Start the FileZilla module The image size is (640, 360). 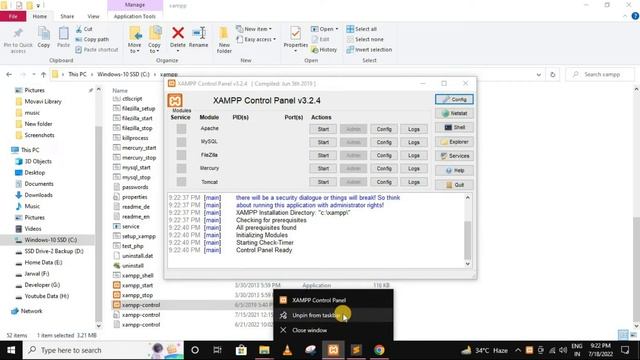click(x=323, y=156)
